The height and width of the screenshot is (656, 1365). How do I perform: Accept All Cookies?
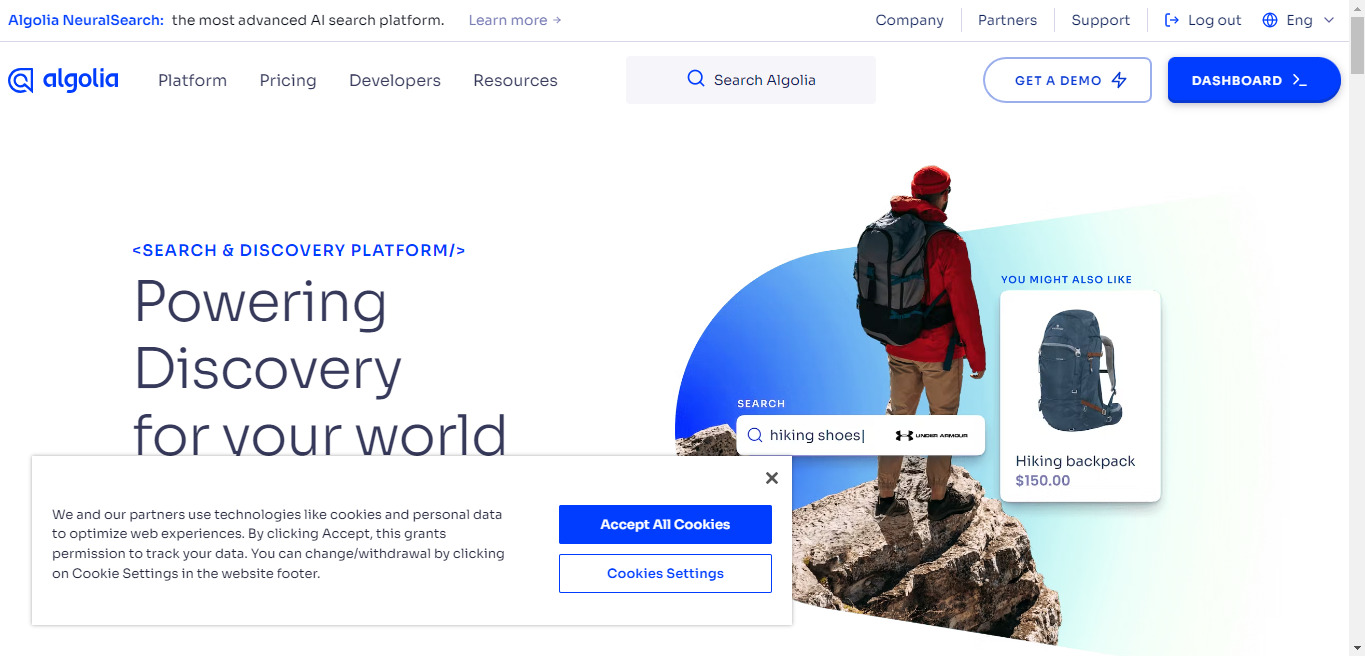pyautogui.click(x=665, y=524)
